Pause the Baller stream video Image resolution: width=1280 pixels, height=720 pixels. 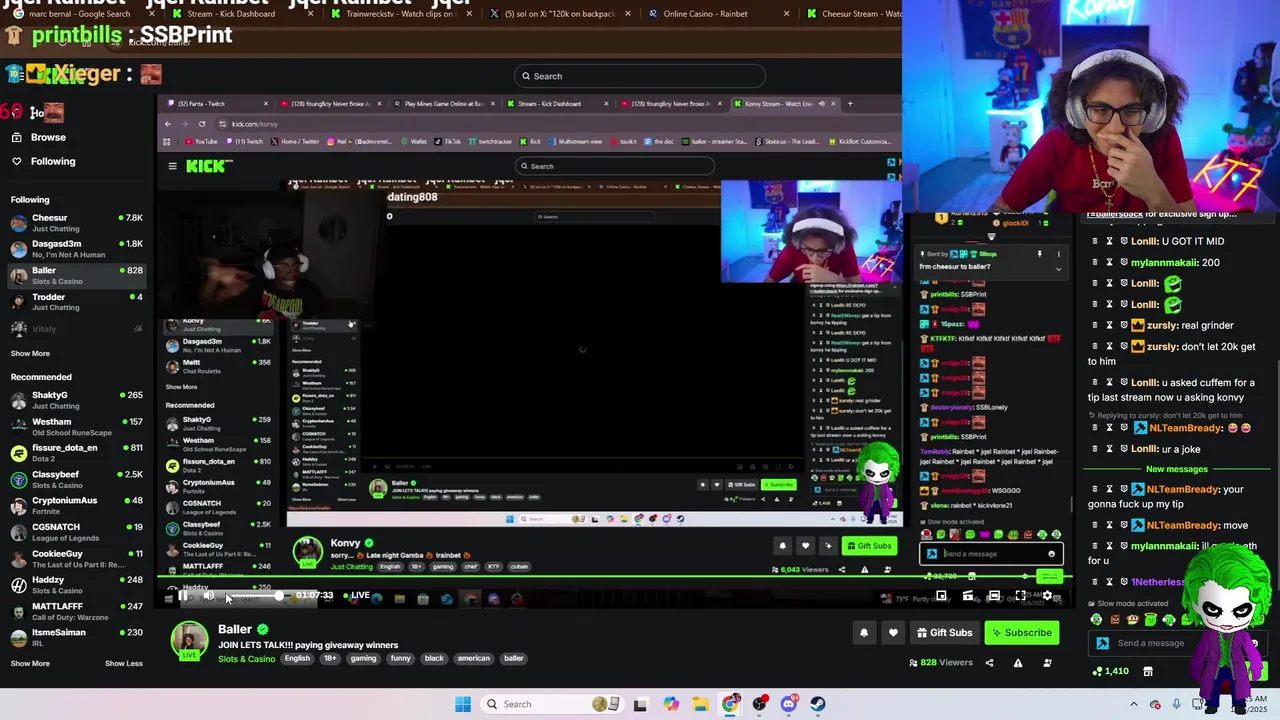click(x=182, y=595)
